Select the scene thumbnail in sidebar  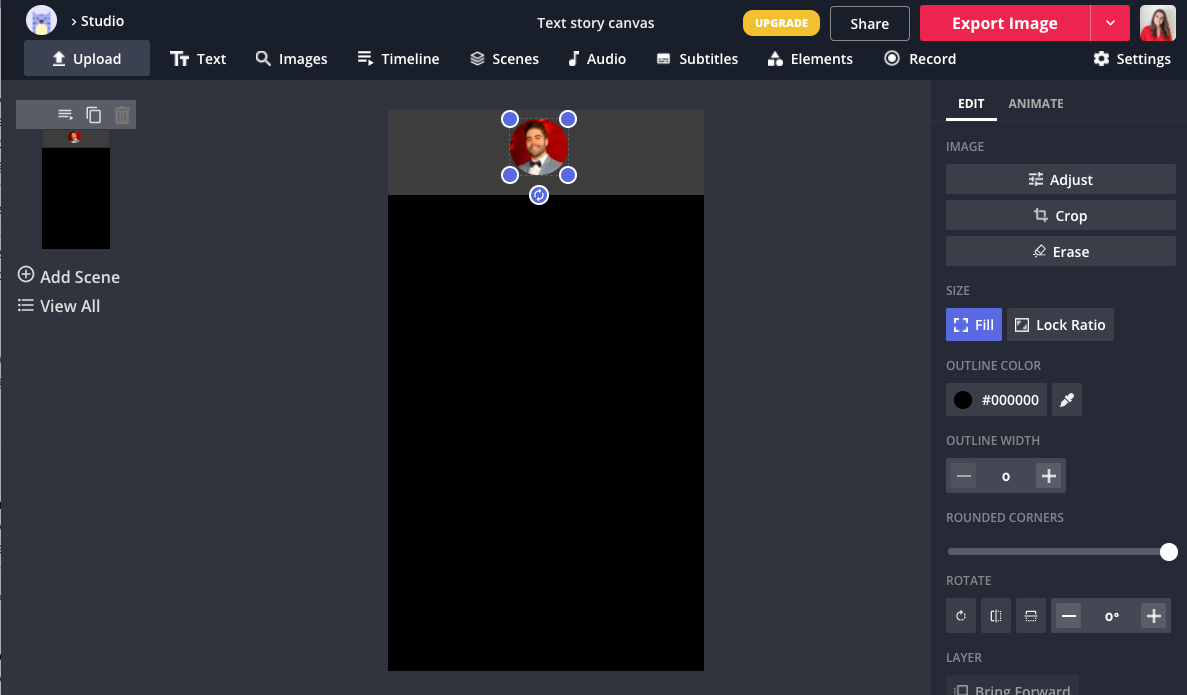pos(76,190)
